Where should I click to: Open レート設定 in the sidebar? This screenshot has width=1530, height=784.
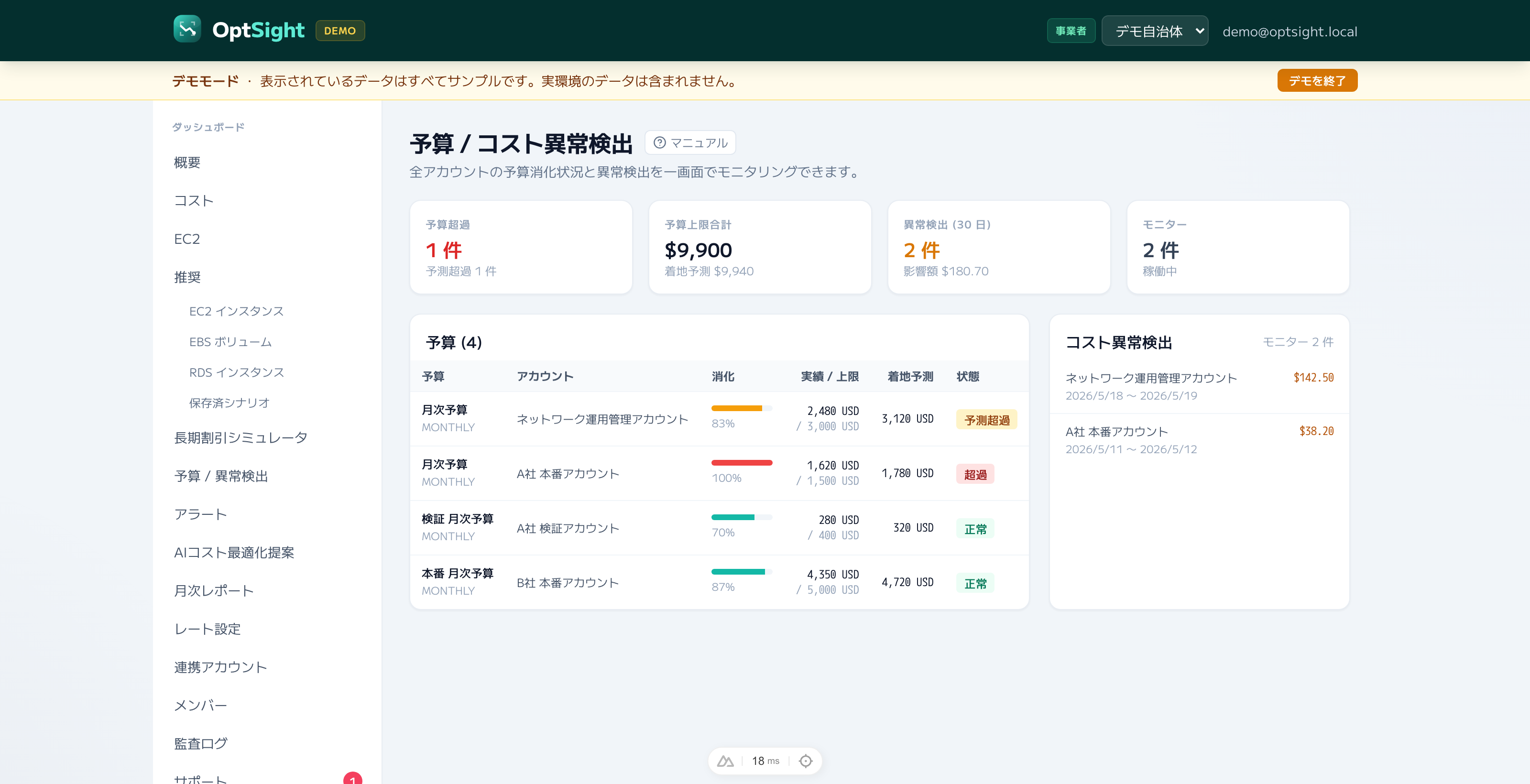point(208,629)
